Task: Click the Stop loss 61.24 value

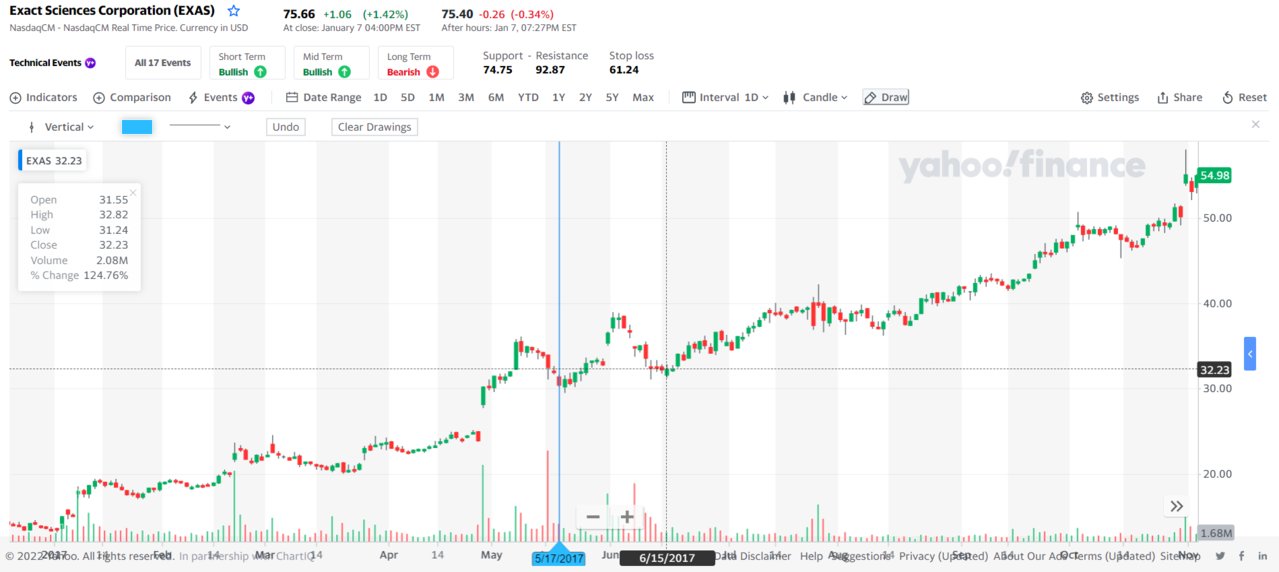Action: click(x=624, y=70)
